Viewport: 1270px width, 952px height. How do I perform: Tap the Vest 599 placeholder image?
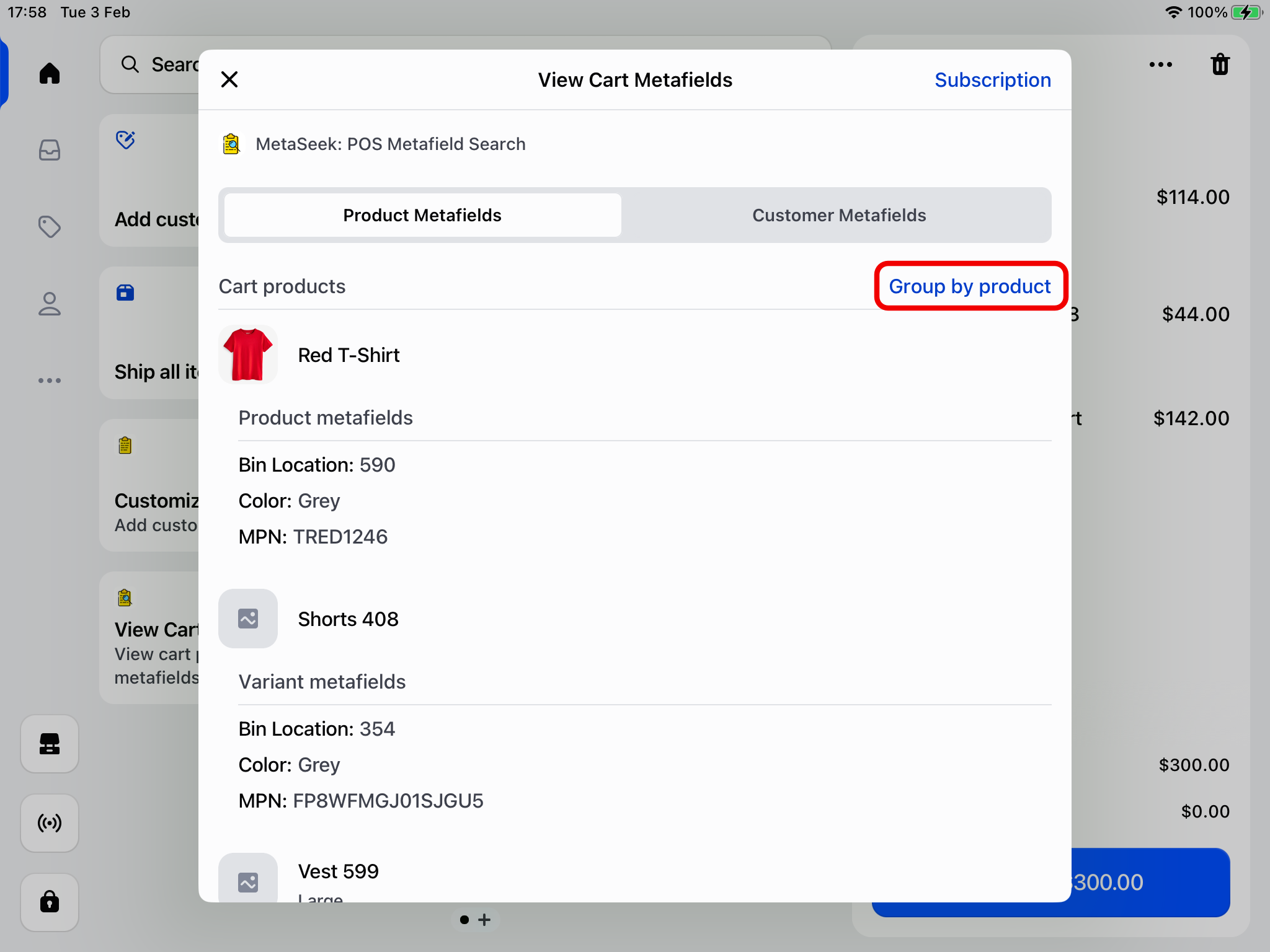247,880
